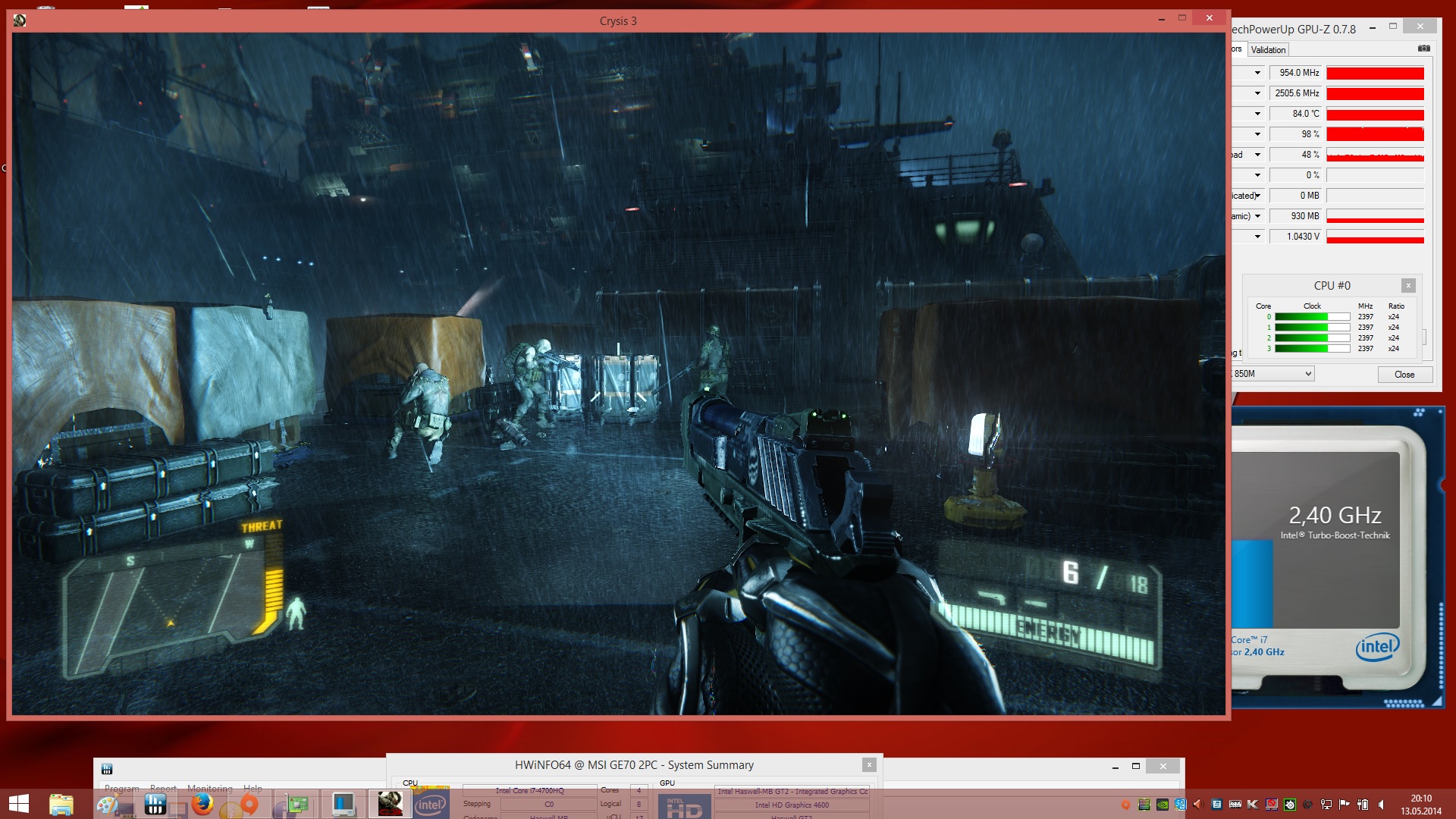1456x819 pixels.
Task: Expand the 84.0 °C sensor dropdown
Action: pos(1257,114)
